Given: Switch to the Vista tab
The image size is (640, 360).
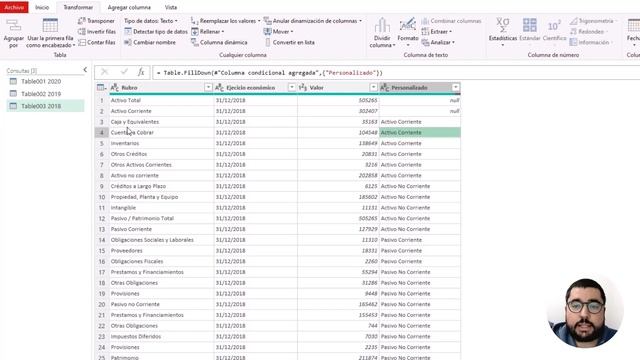Looking at the screenshot, I should click(x=171, y=7).
